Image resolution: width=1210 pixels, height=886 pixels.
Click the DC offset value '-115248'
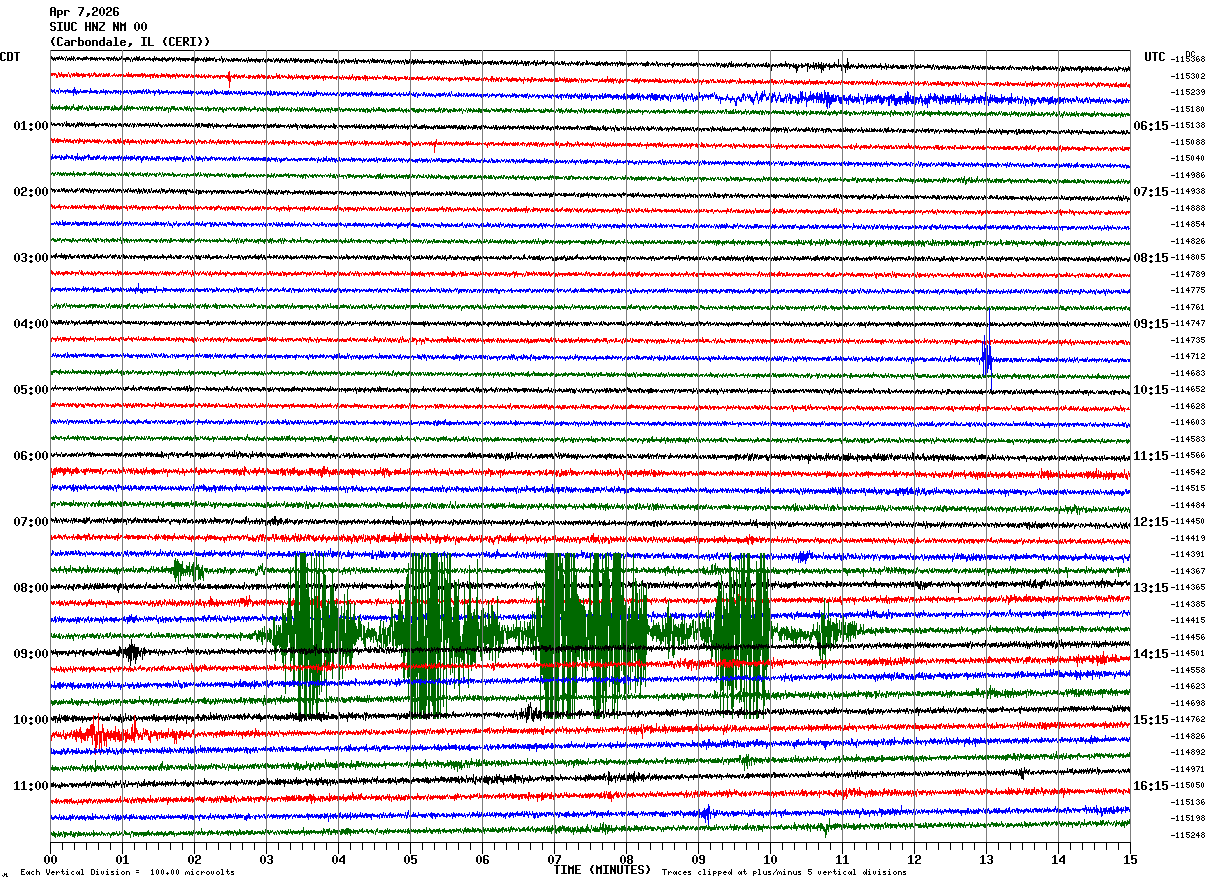(1188, 835)
